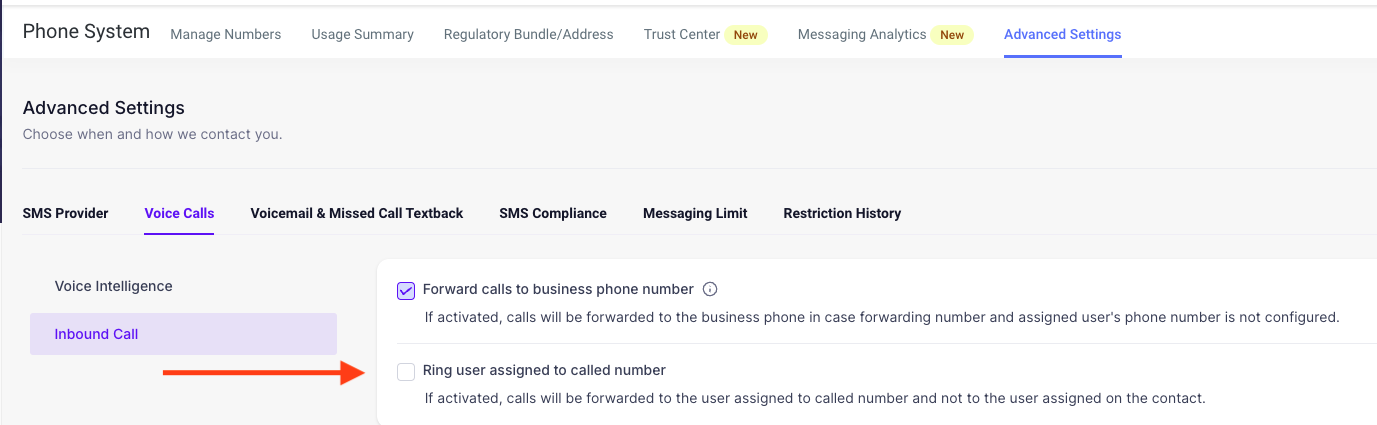Open the Messaging Limit sub-tab
Screen dimensions: 1377x425
pos(695,213)
